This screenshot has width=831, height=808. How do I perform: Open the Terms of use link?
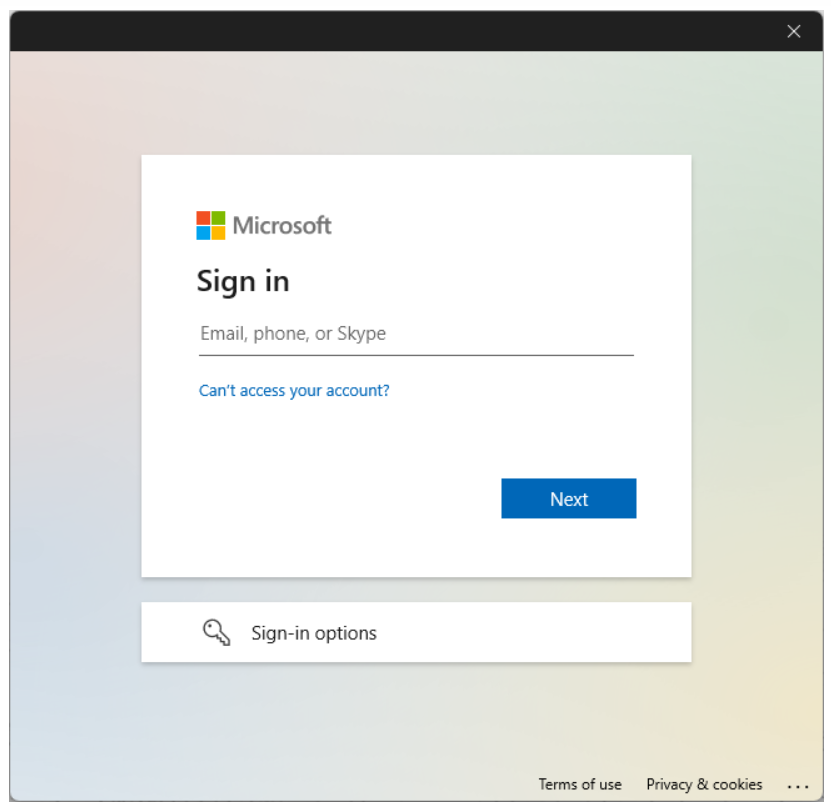pyautogui.click(x=580, y=784)
